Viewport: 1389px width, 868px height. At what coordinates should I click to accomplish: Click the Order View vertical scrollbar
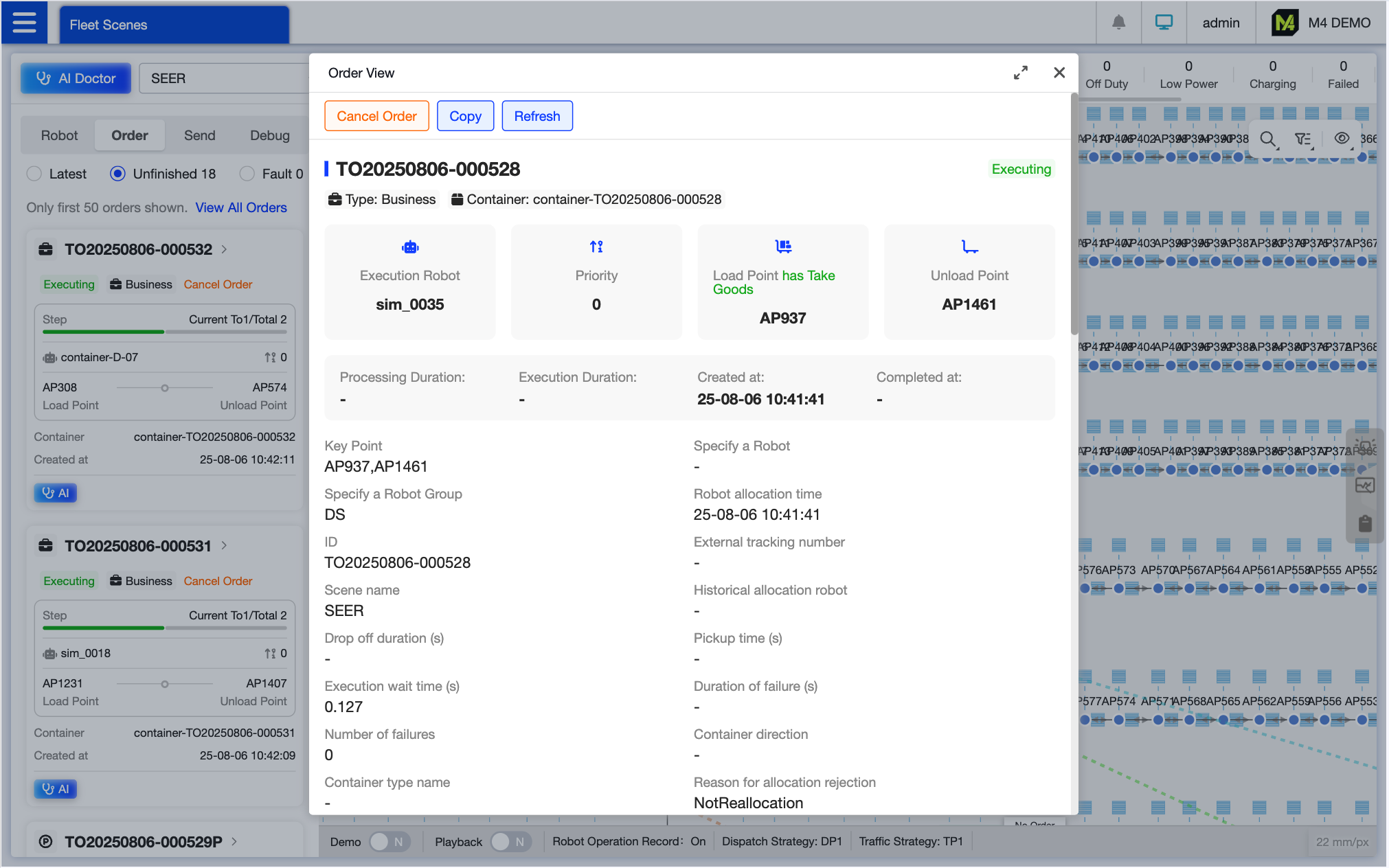[1074, 213]
